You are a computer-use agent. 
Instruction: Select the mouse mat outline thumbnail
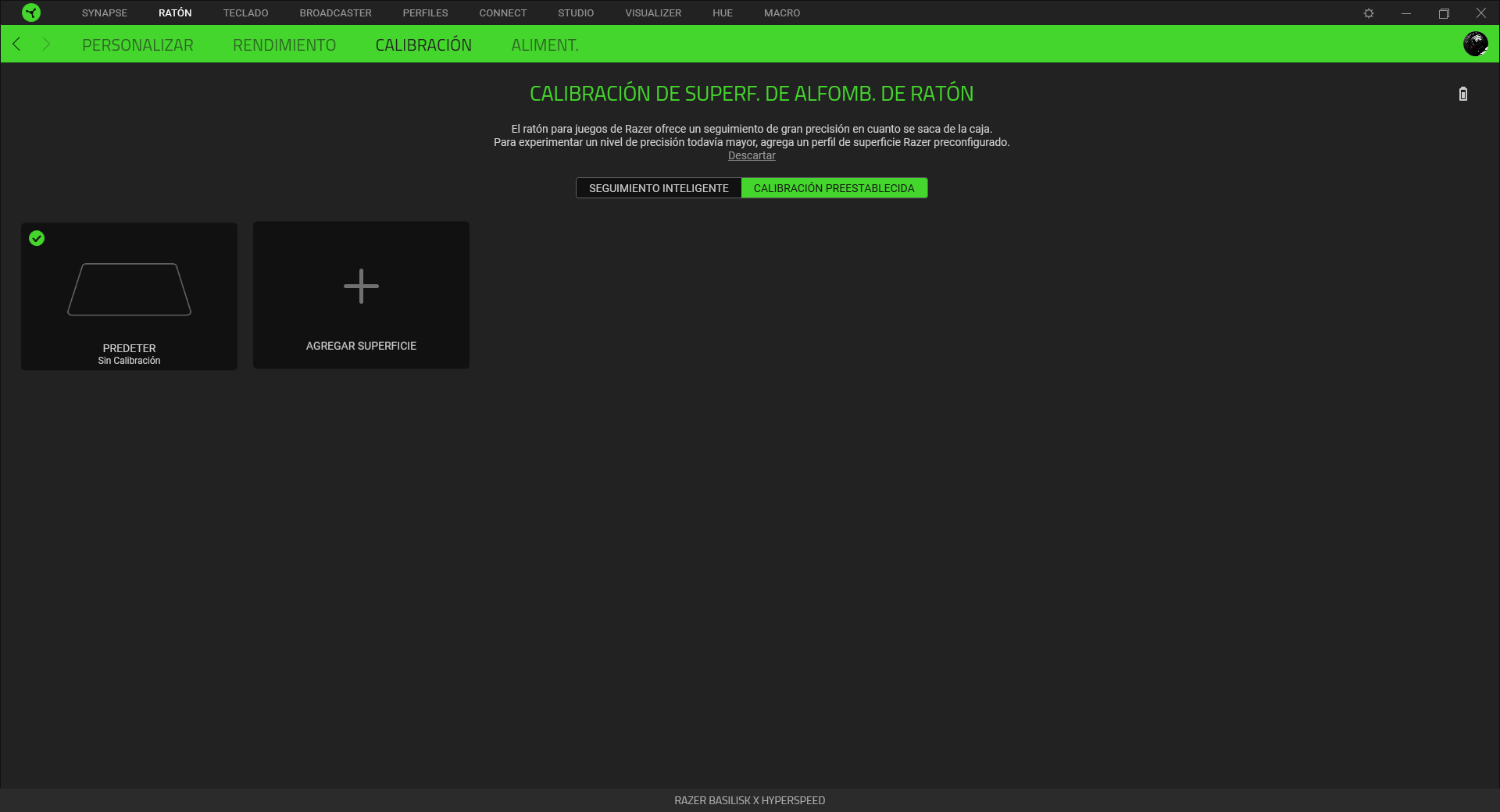(x=129, y=290)
